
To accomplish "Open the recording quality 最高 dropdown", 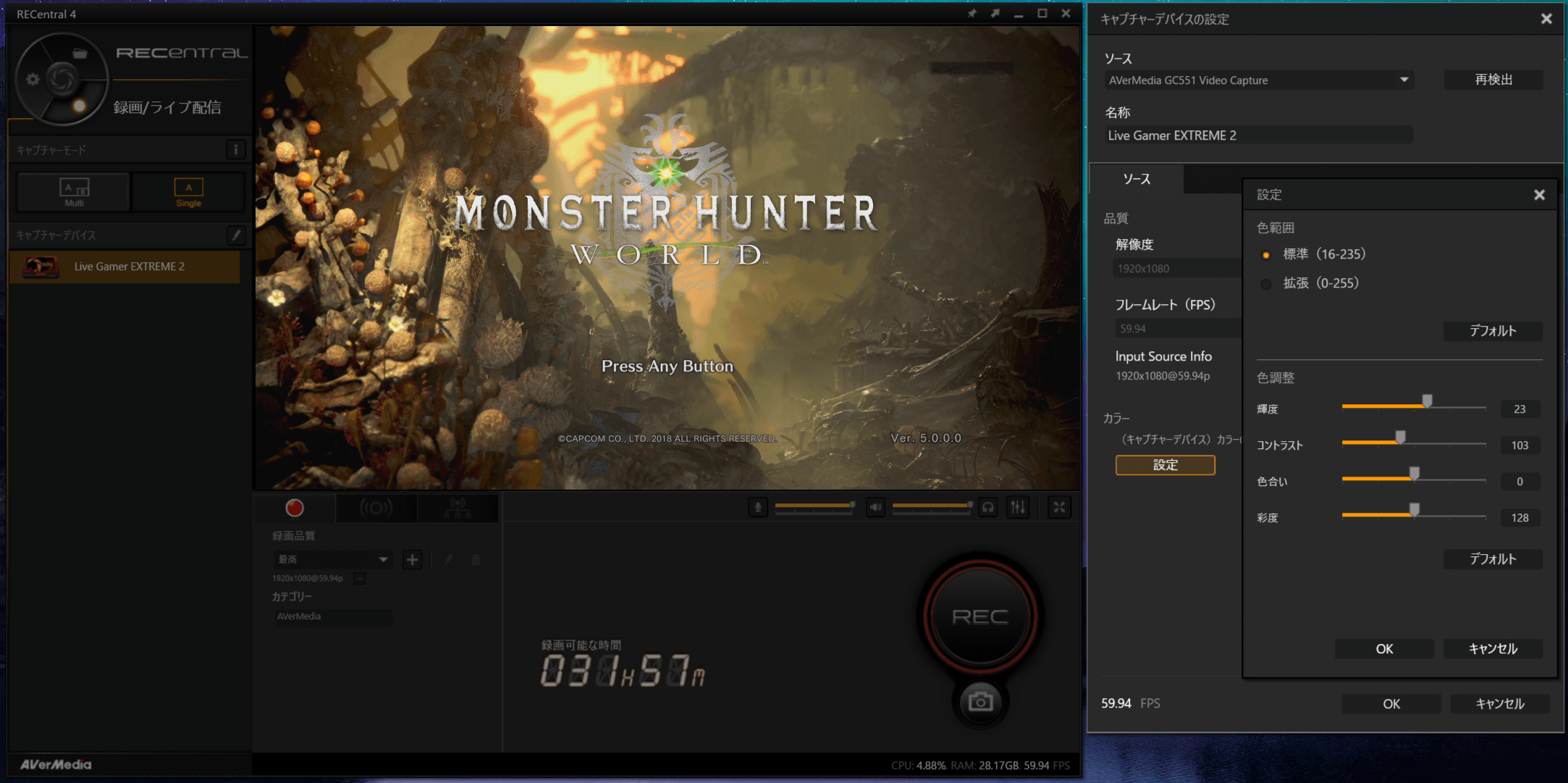I will pyautogui.click(x=333, y=559).
